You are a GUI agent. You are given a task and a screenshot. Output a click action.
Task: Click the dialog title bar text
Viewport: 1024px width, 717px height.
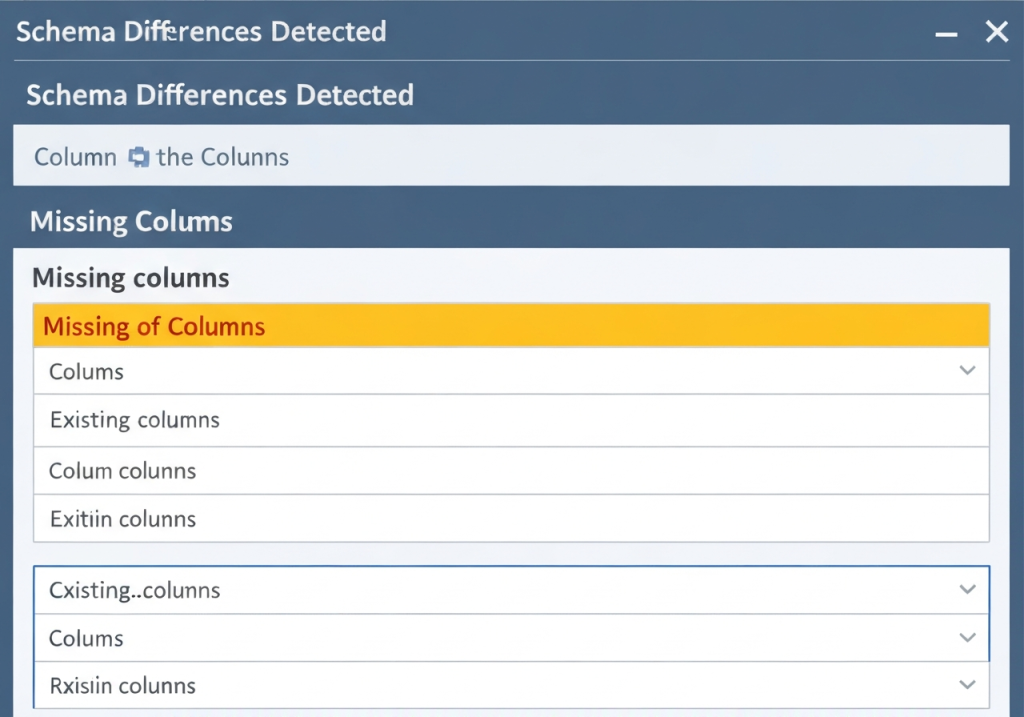[201, 31]
